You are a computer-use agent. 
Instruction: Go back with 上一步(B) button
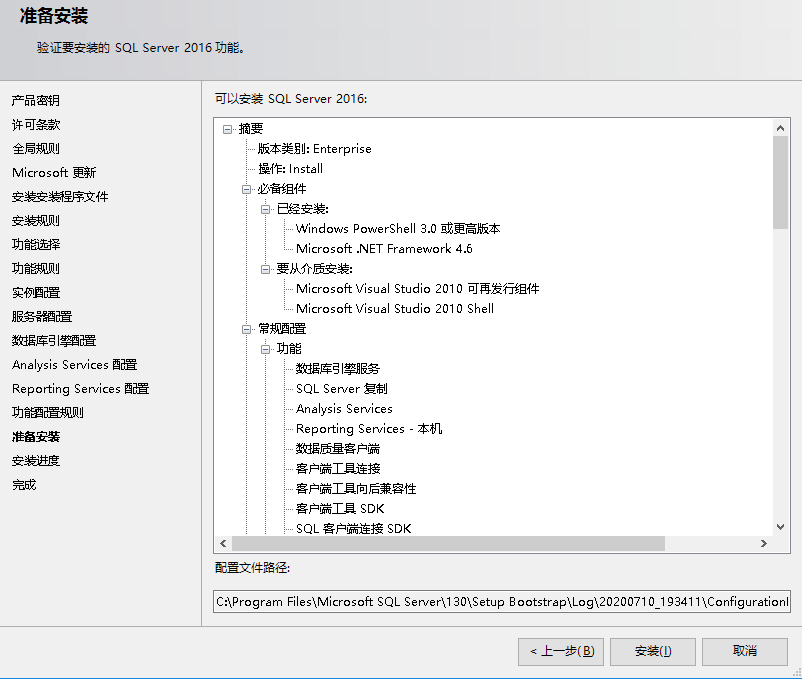click(561, 651)
